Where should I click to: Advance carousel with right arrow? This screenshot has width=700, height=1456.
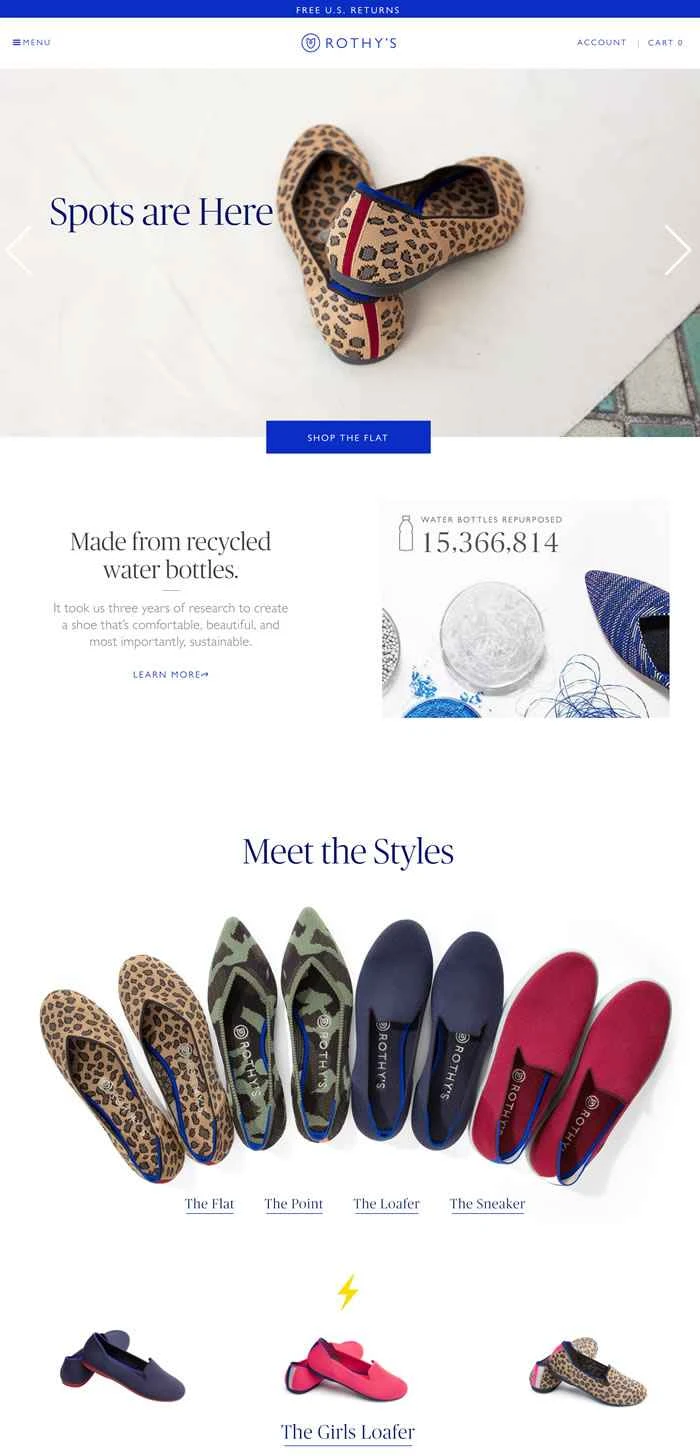coord(678,250)
